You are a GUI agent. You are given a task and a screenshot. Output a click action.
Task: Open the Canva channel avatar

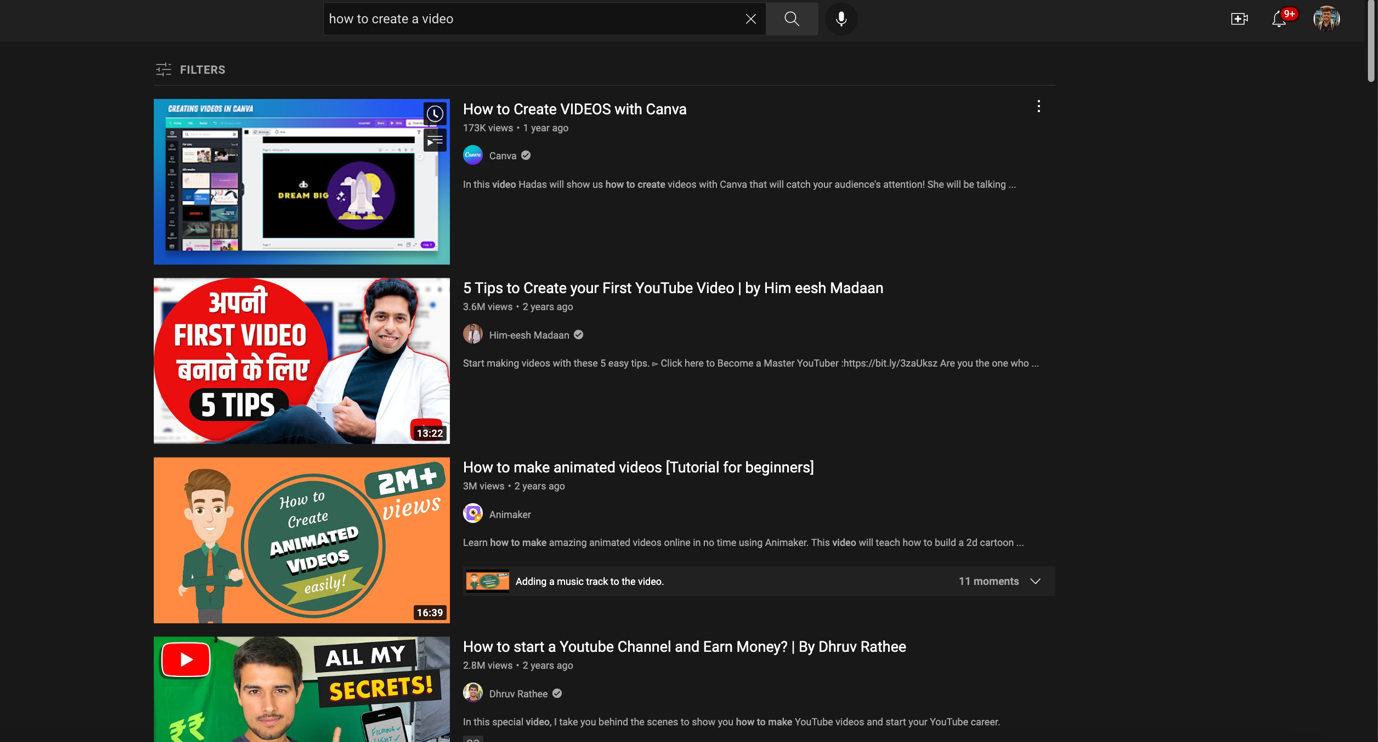coord(473,155)
